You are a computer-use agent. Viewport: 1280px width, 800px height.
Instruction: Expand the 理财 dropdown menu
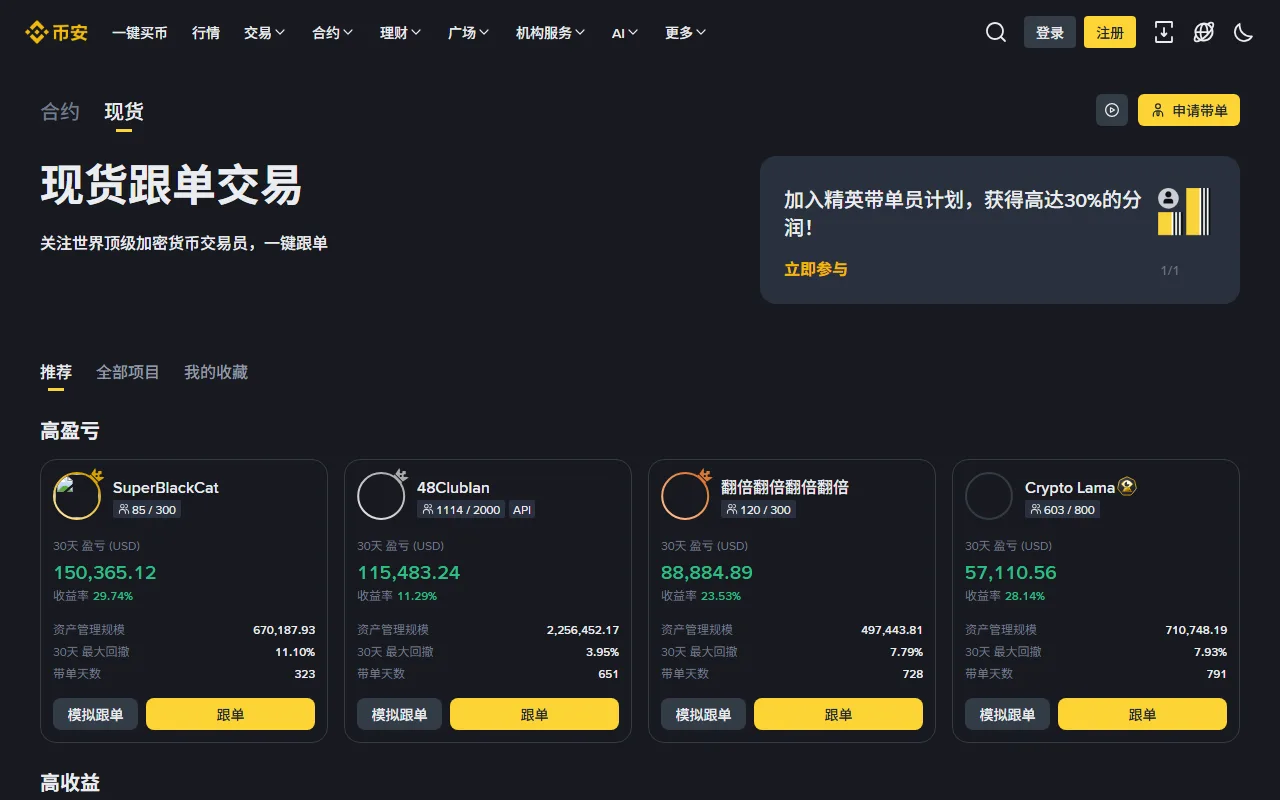pos(401,33)
